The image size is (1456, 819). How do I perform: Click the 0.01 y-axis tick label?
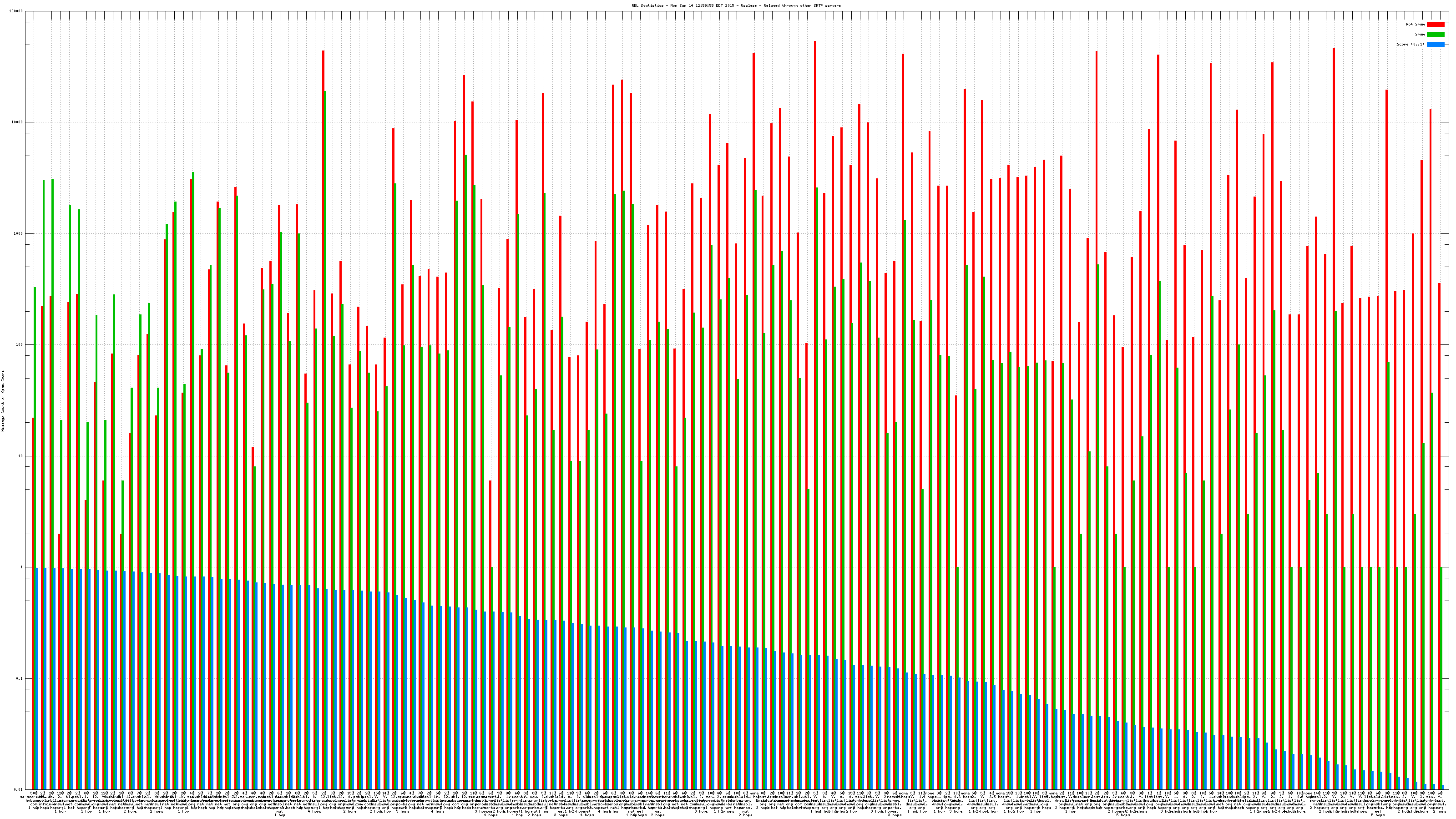point(19,789)
